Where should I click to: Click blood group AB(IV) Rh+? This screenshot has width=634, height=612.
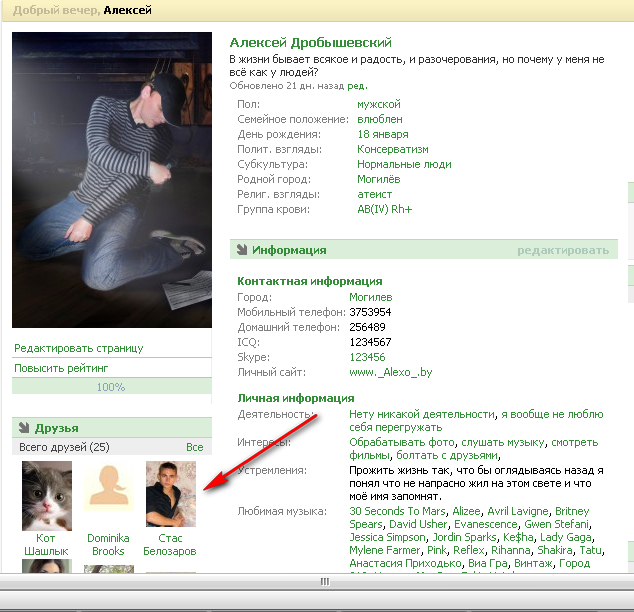(x=385, y=209)
